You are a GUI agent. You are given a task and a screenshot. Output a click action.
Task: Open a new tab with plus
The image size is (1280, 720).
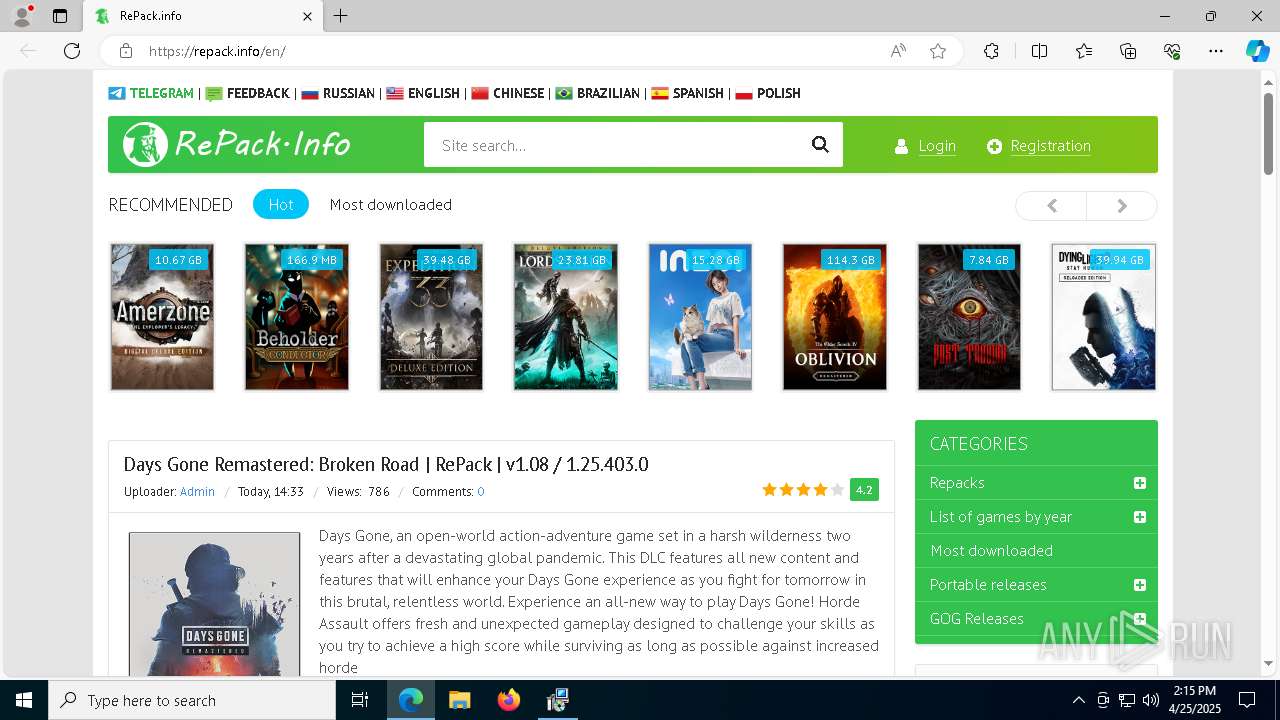tap(341, 16)
